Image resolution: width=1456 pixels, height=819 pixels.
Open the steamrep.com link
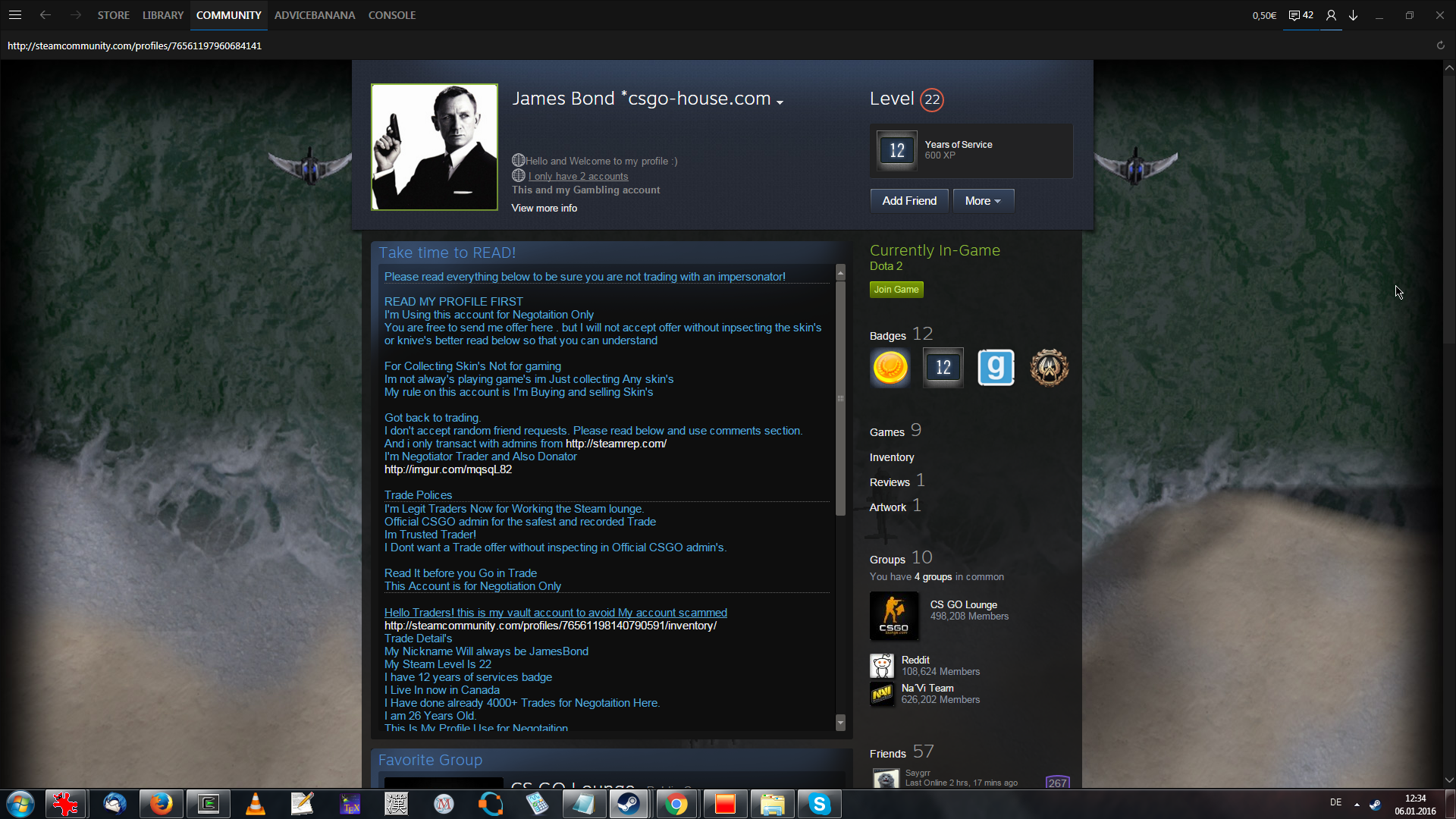pos(616,444)
